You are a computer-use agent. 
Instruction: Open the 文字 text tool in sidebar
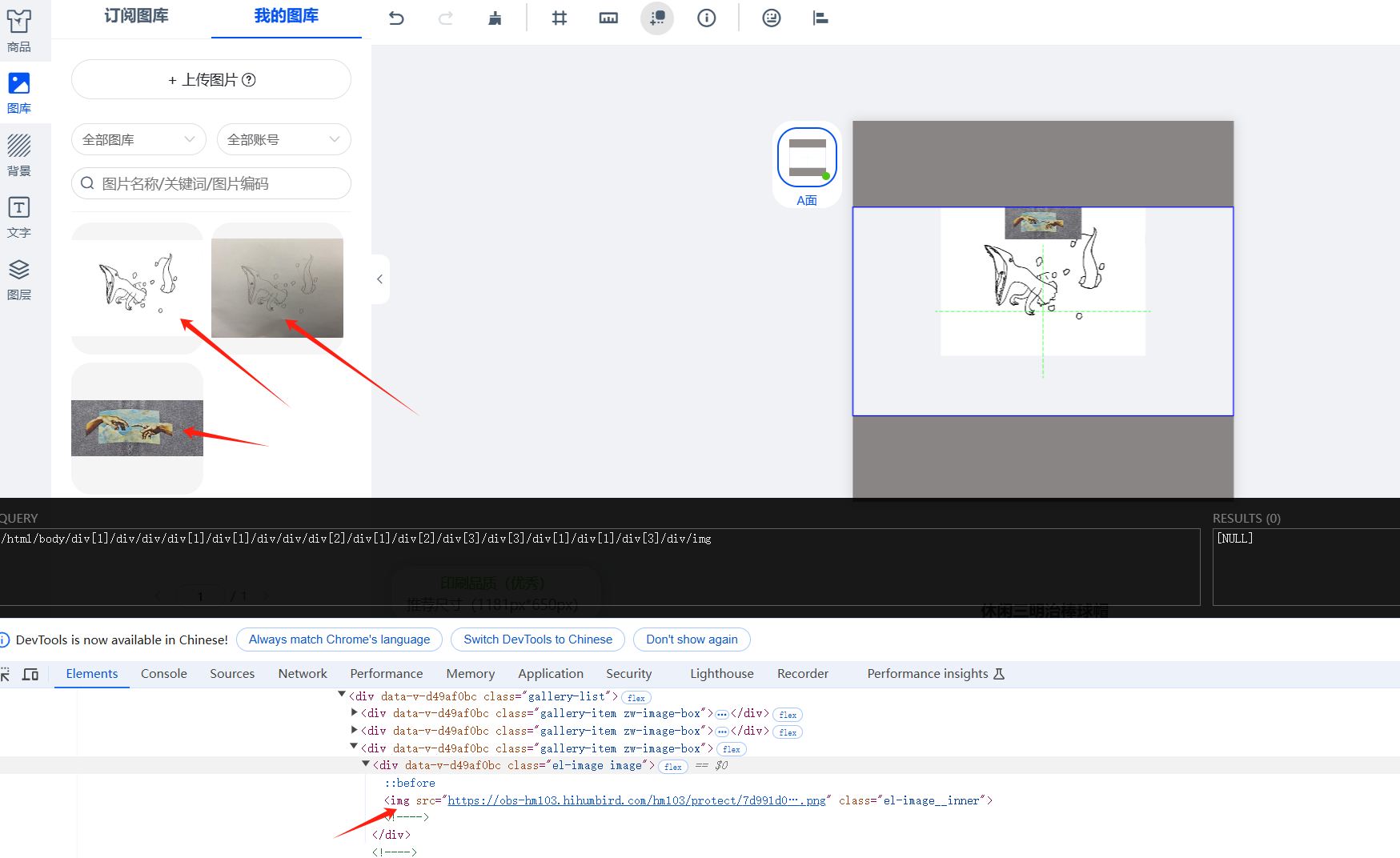click(19, 217)
